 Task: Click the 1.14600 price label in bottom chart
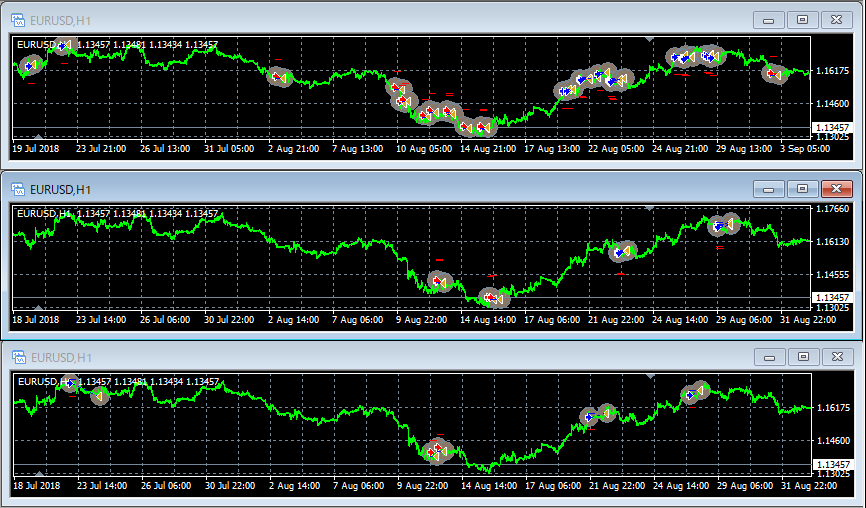pos(833,441)
